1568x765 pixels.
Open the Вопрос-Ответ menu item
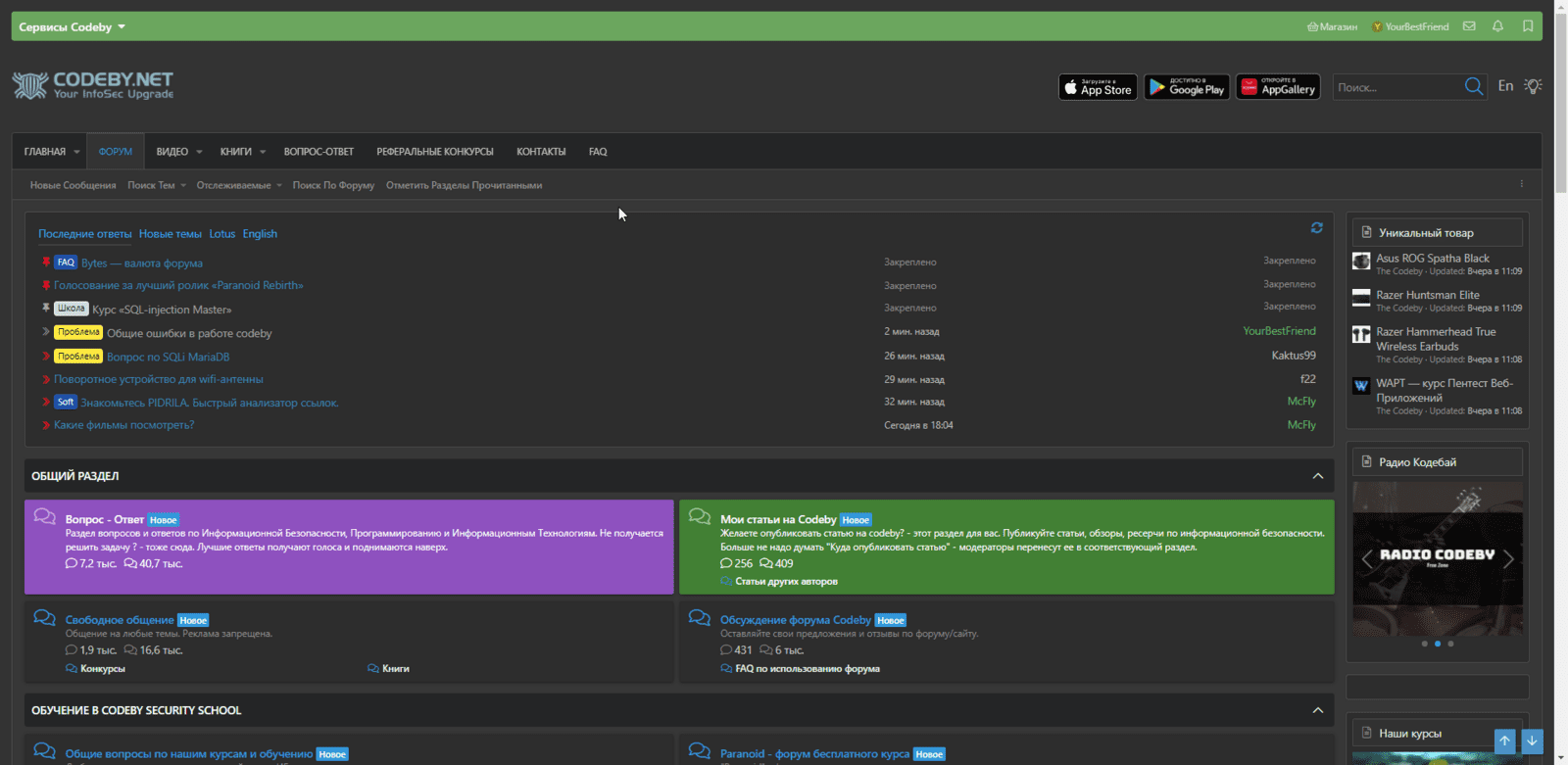[318, 152]
